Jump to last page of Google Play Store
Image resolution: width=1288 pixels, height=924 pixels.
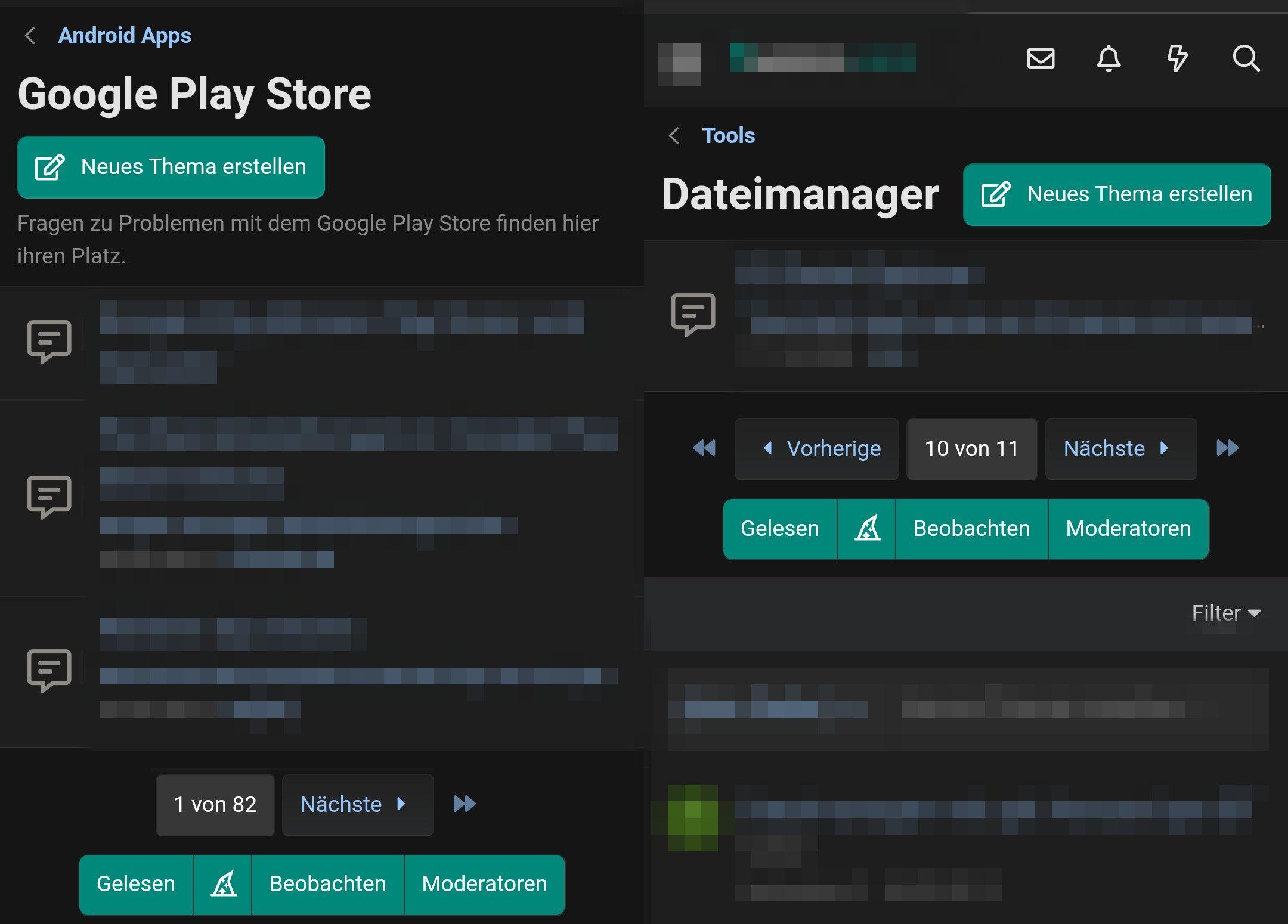465,804
